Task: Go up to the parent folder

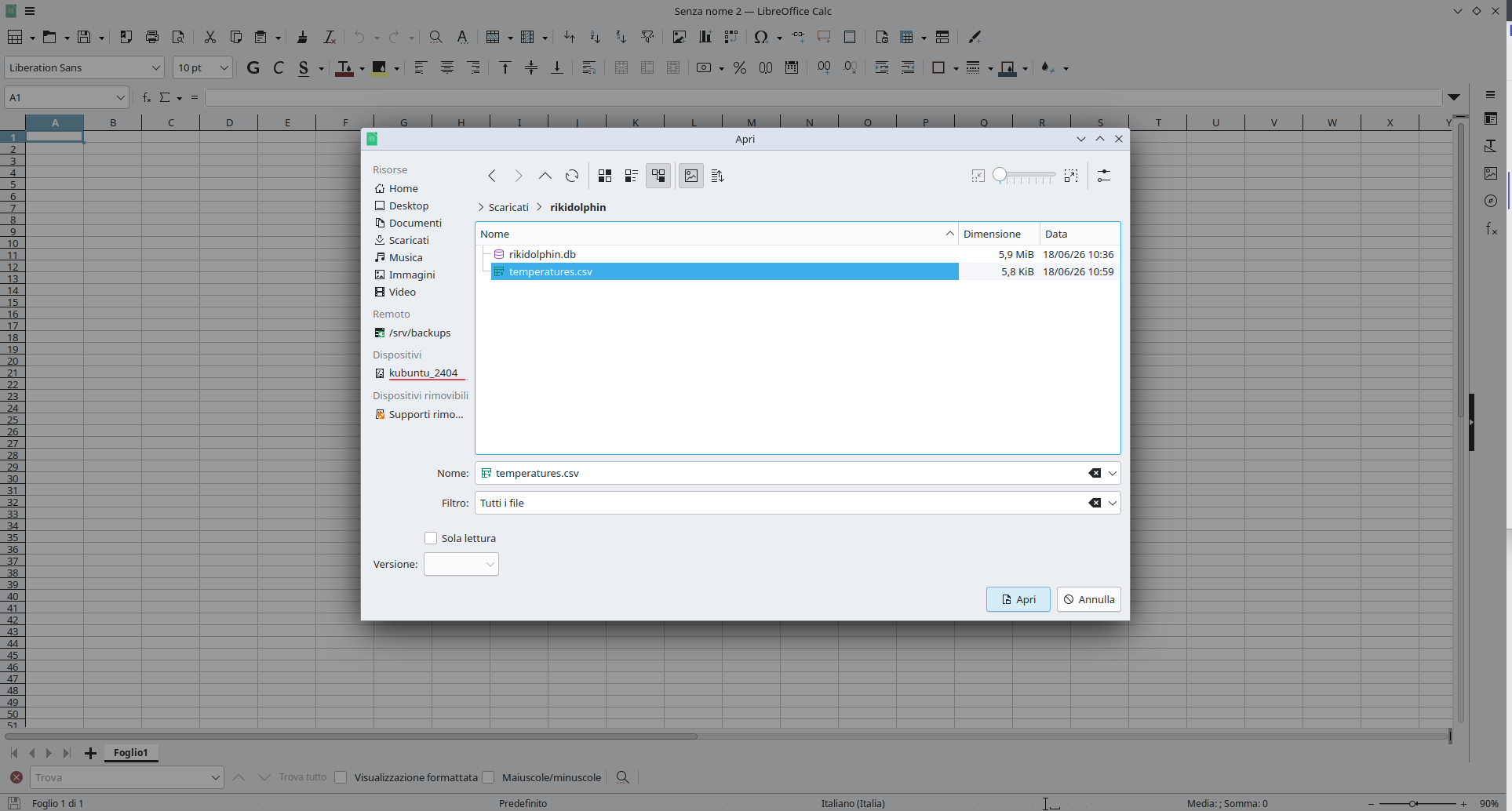Action: (545, 176)
